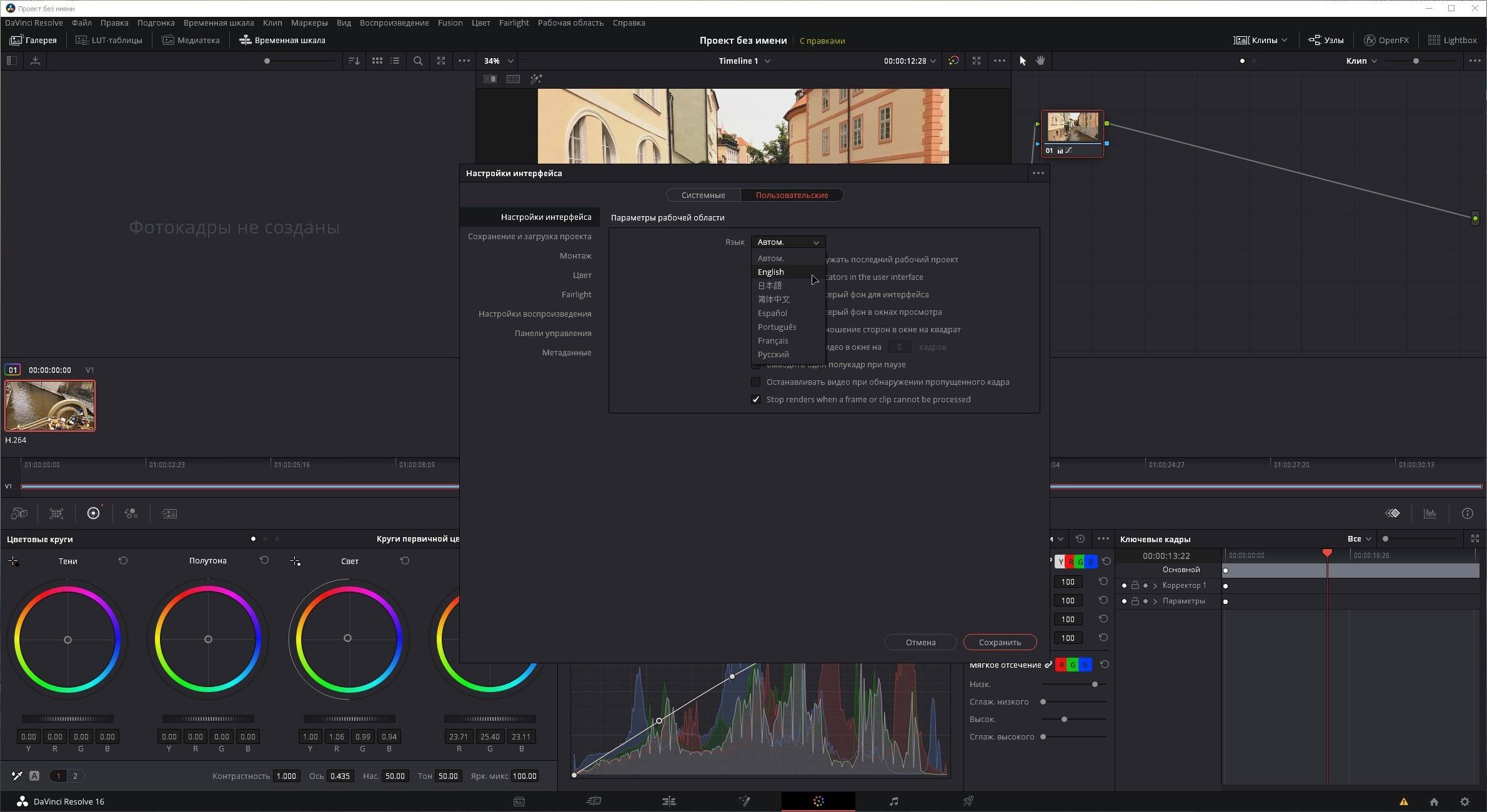The width and height of the screenshot is (1487, 812).
Task: Open Файл menu
Action: pyautogui.click(x=81, y=22)
